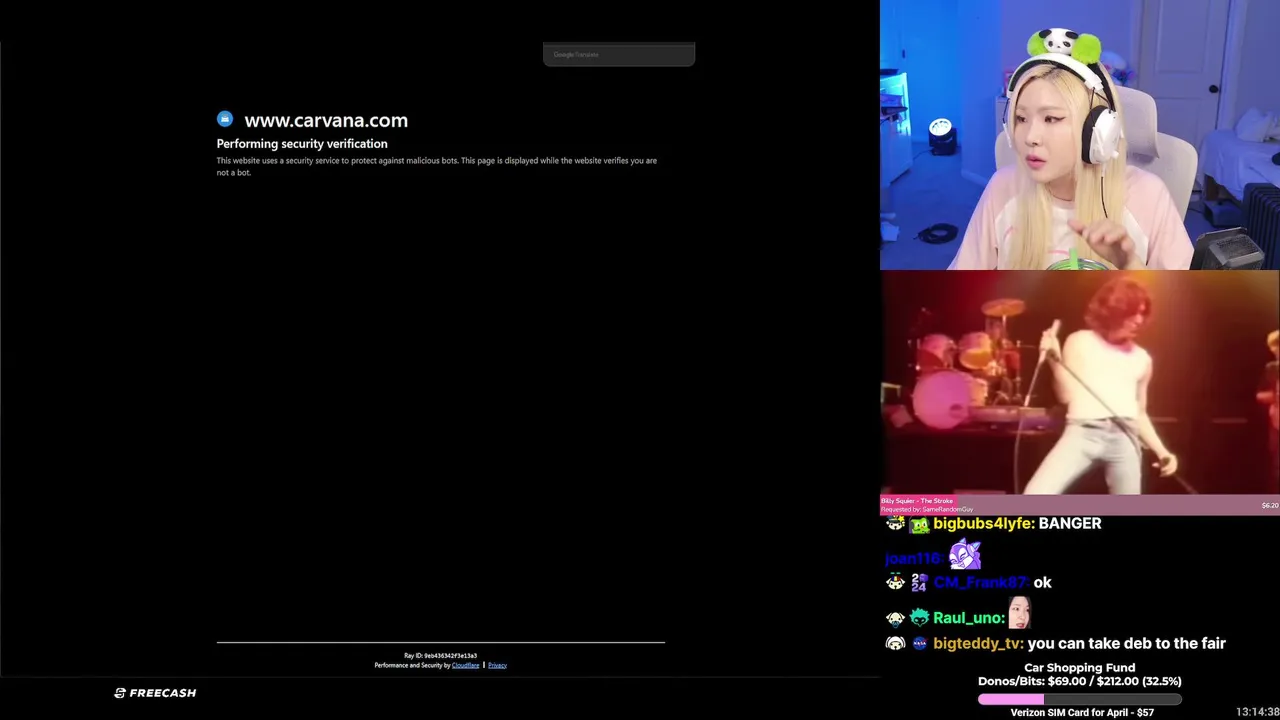Viewport: 1280px width, 720px height.
Task: Click 'you can take deb to the fair' message
Action: [1126, 644]
